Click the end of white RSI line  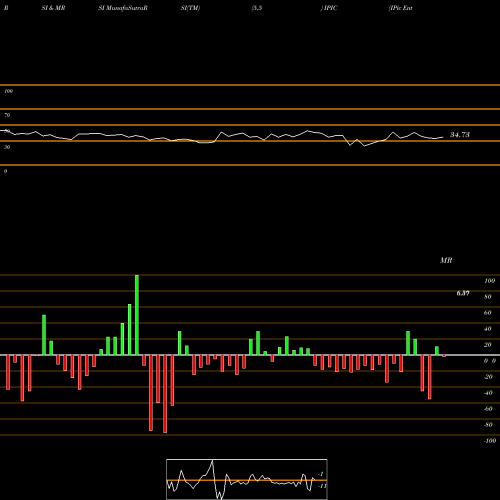(443, 137)
